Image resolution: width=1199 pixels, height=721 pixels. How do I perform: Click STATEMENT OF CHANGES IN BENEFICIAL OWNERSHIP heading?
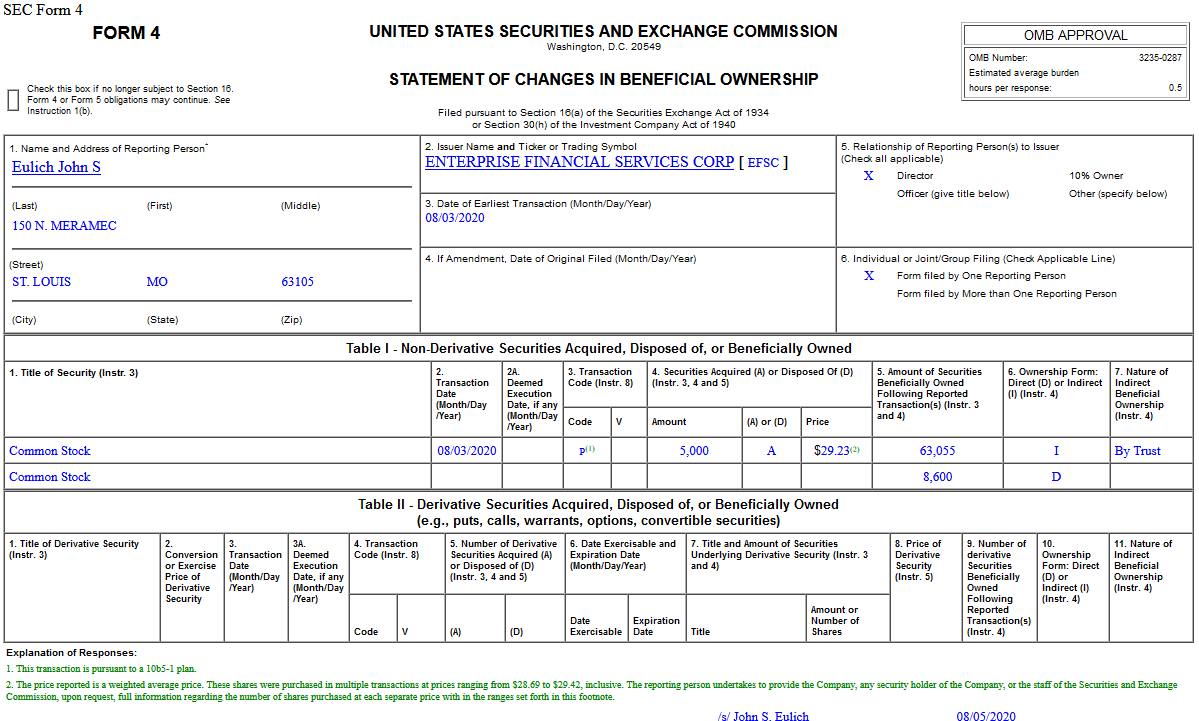coord(603,80)
